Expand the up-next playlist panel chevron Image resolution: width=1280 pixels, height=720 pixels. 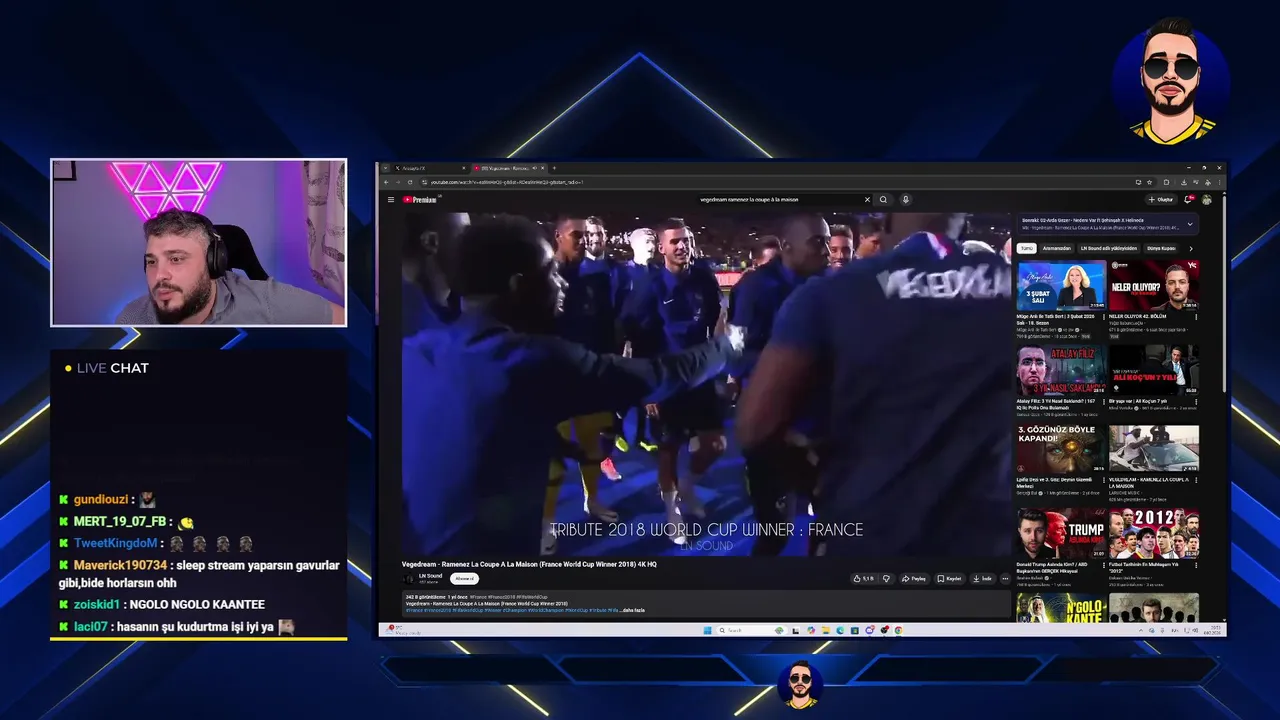pyautogui.click(x=1190, y=224)
